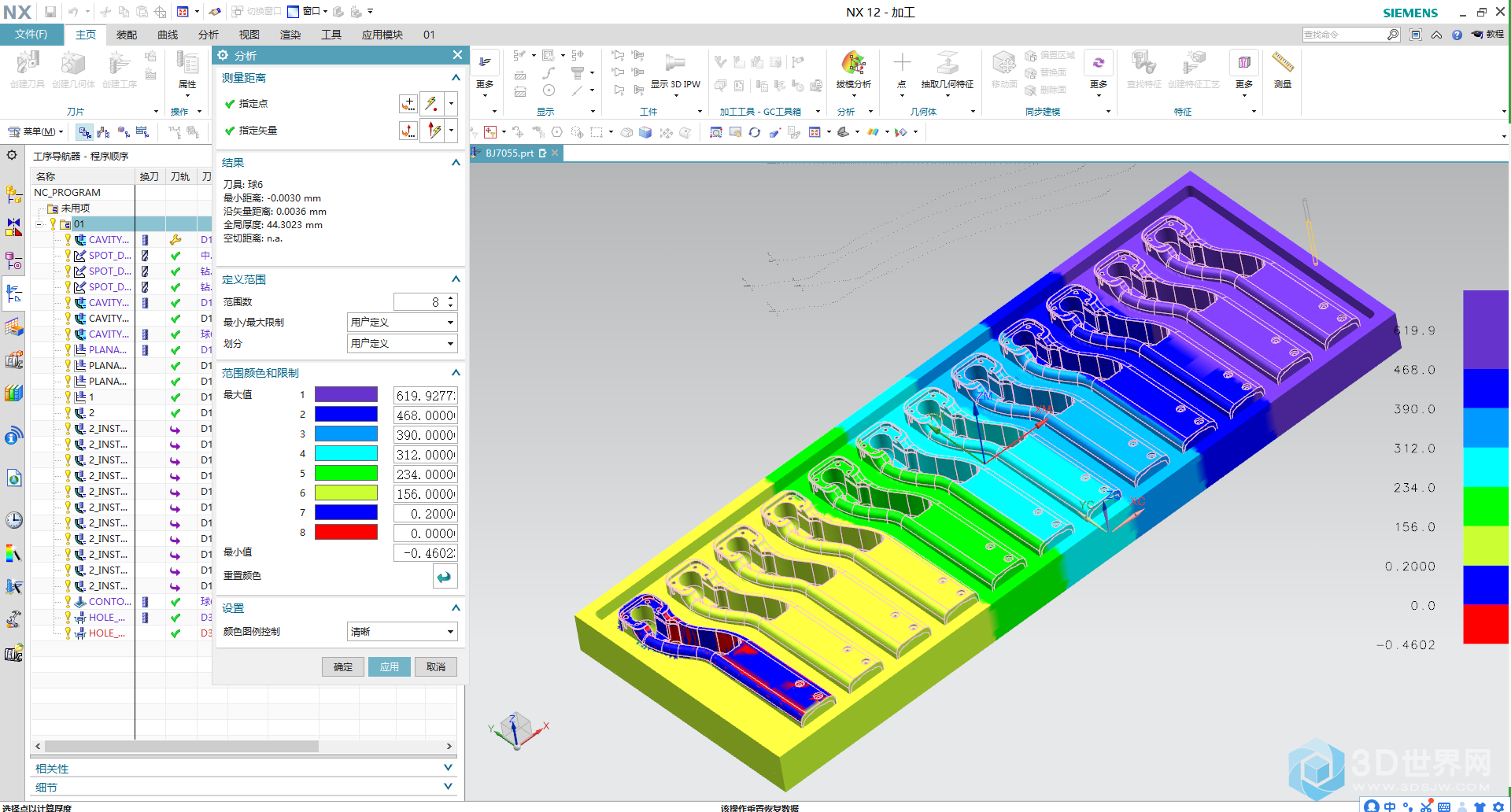Click the 应用 button
Image resolution: width=1511 pixels, height=812 pixels.
pos(390,667)
